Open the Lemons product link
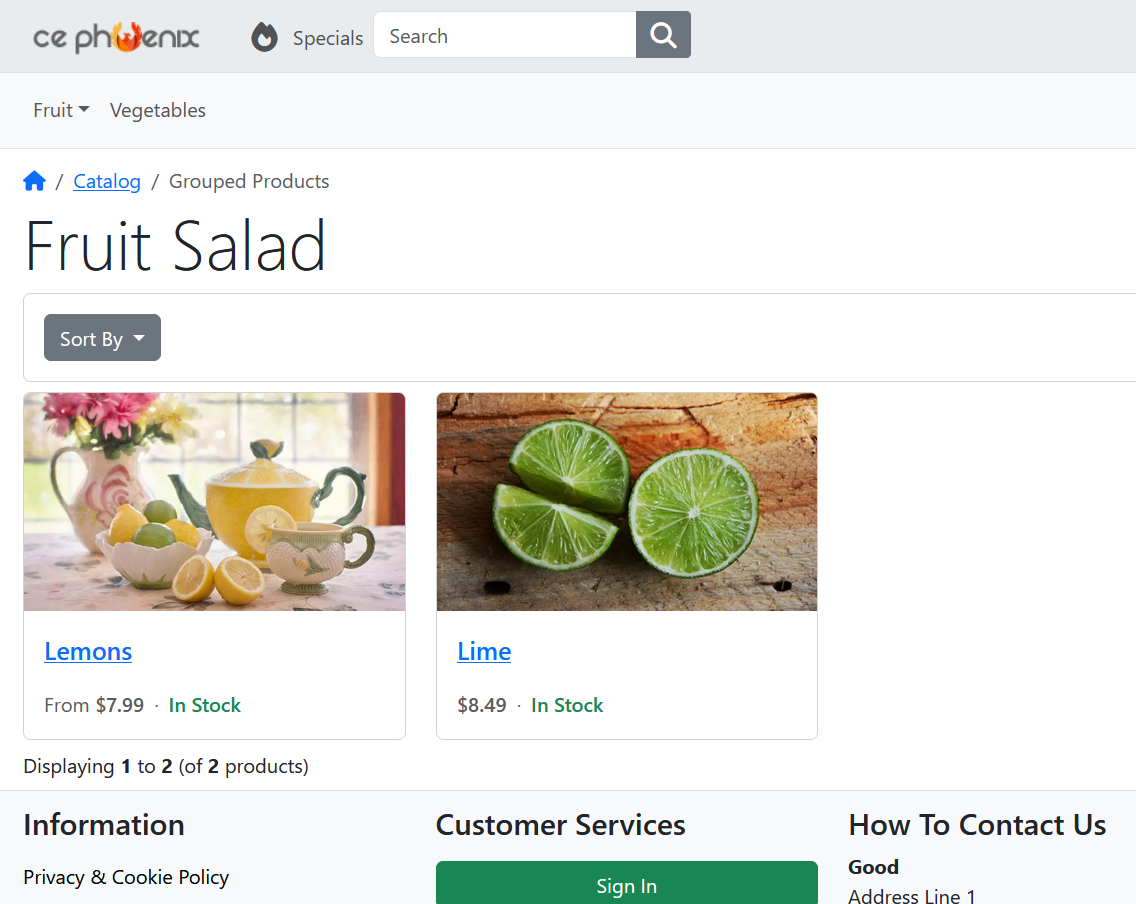Image resolution: width=1136 pixels, height=904 pixels. point(88,651)
